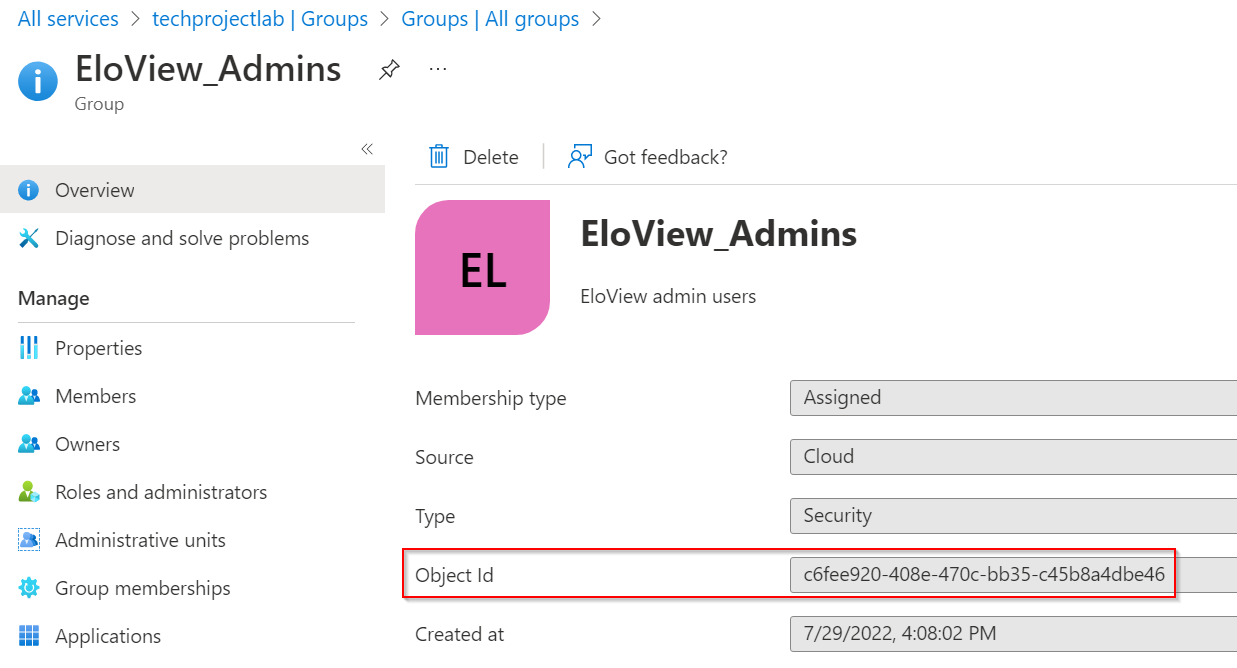
Task: Click the wrench Diagnose icon
Action: (29, 238)
